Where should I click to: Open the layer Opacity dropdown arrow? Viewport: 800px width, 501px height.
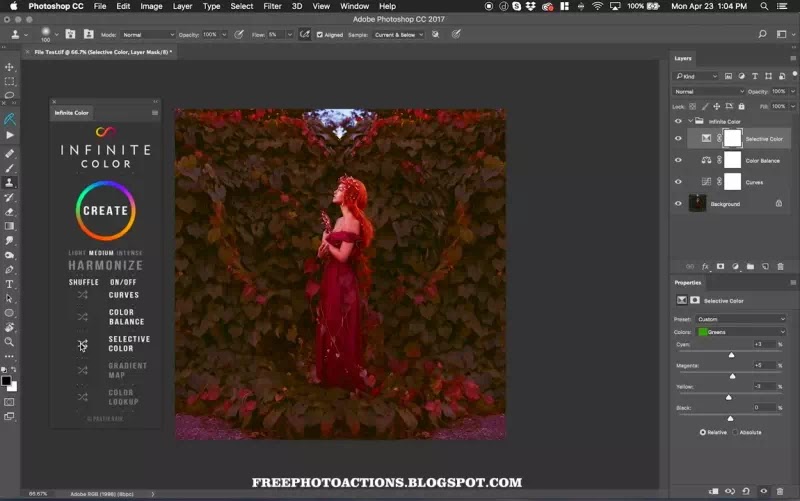(x=792, y=91)
